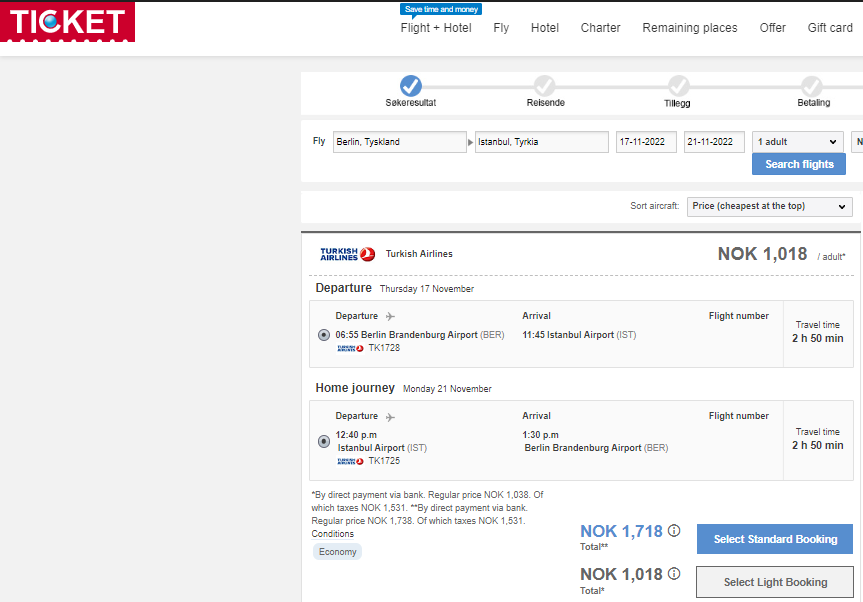Viewport: 863px width, 602px height.
Task: Click the Søkeresultat step checkmark
Action: click(x=411, y=86)
